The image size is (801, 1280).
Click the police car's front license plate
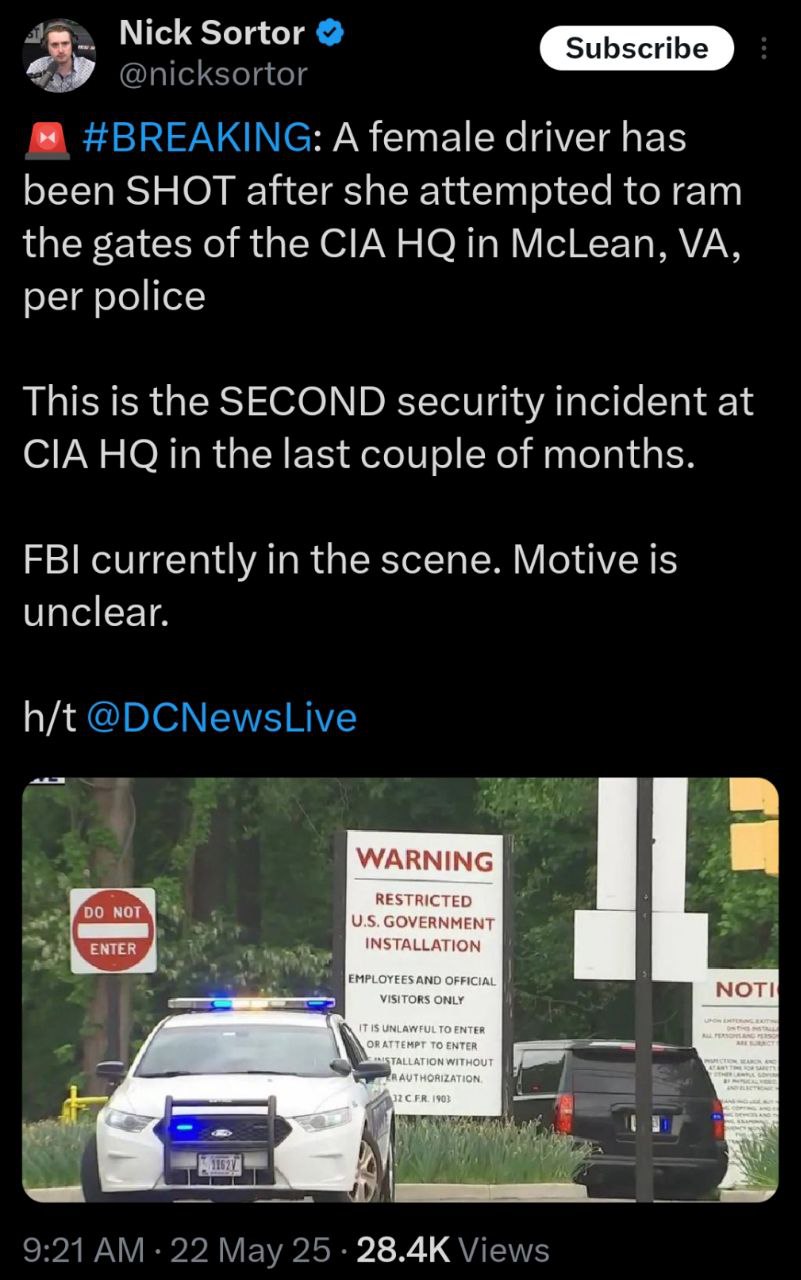coord(221,1165)
